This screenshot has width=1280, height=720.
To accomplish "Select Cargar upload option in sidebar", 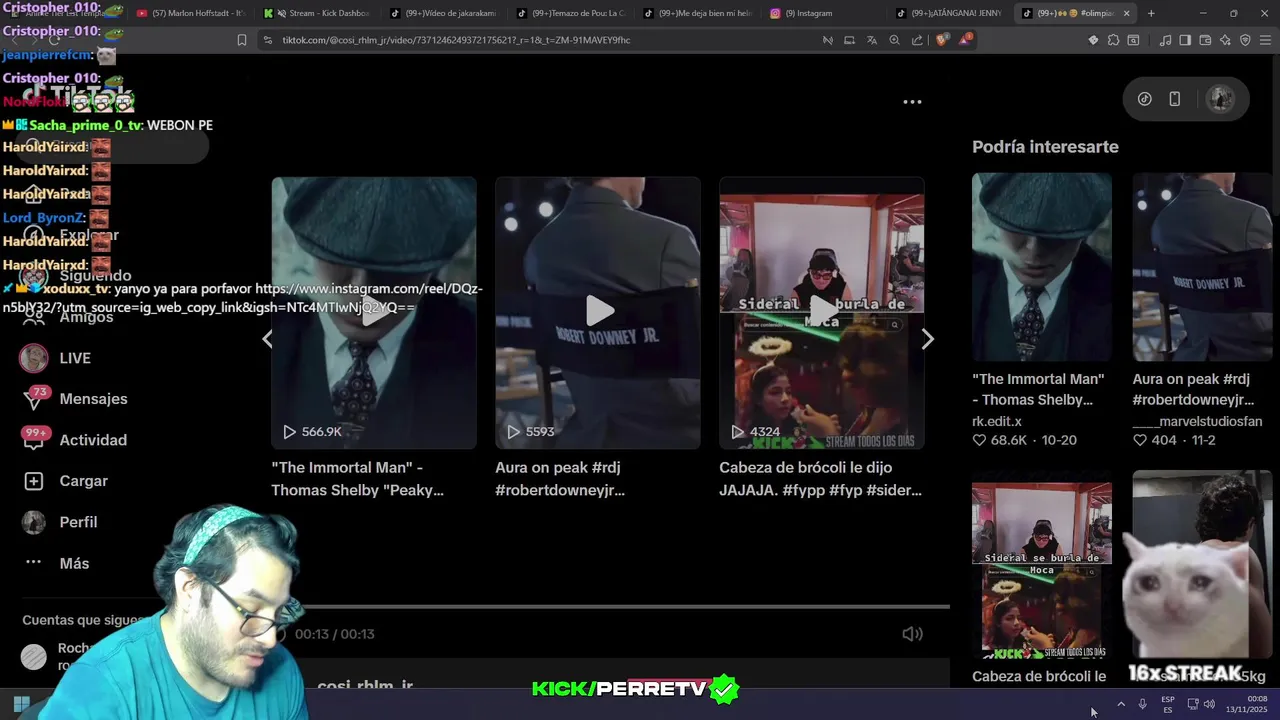I will [83, 481].
